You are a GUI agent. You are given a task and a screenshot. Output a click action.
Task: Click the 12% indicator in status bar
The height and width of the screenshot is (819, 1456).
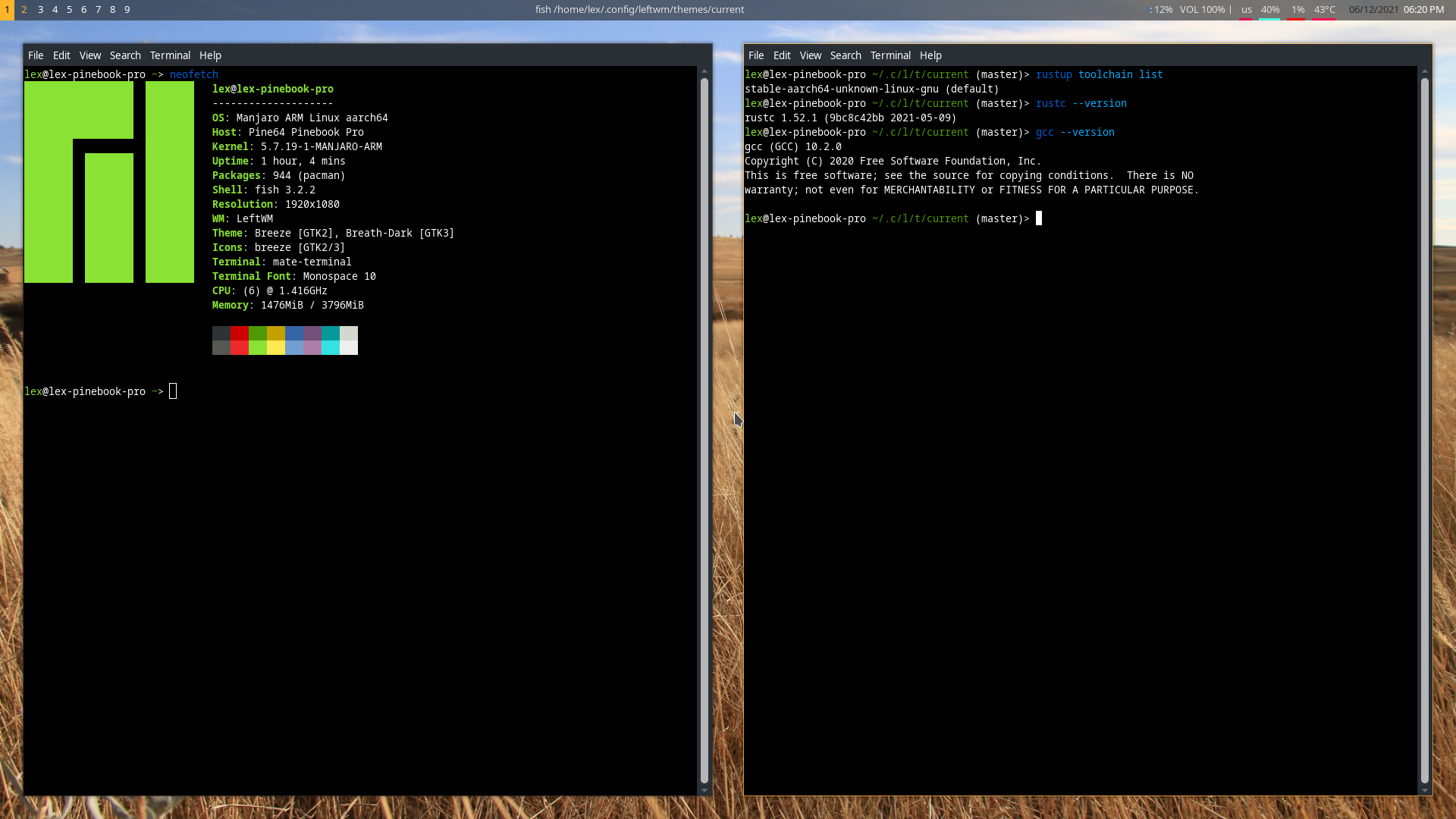pos(1163,10)
